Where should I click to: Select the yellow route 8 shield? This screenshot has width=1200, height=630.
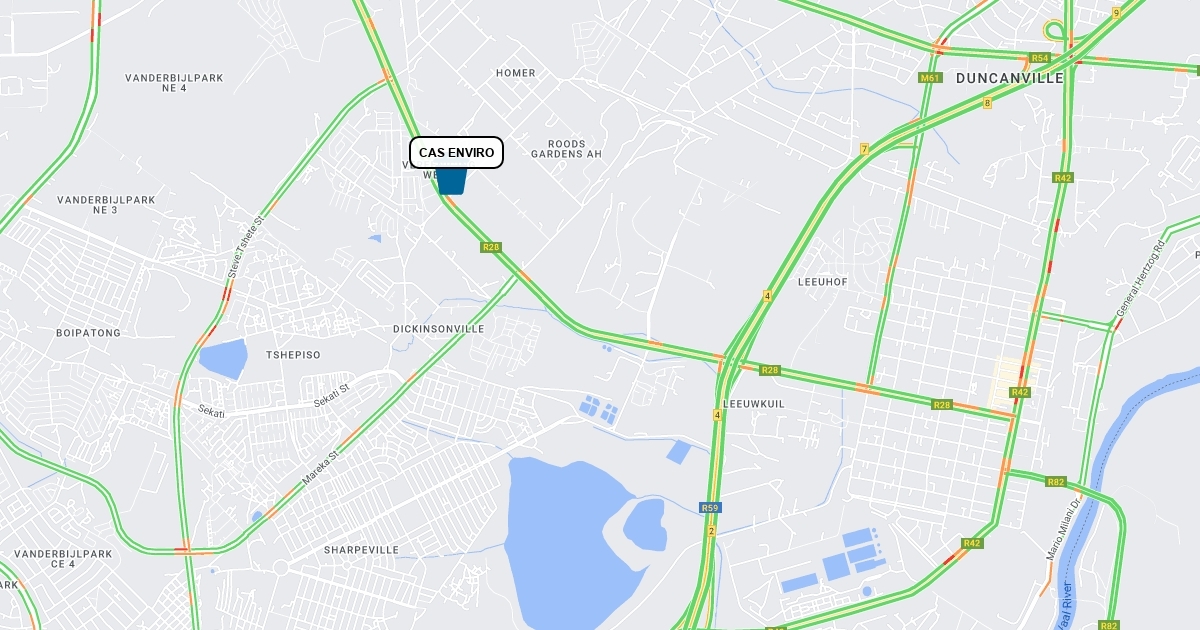[987, 103]
